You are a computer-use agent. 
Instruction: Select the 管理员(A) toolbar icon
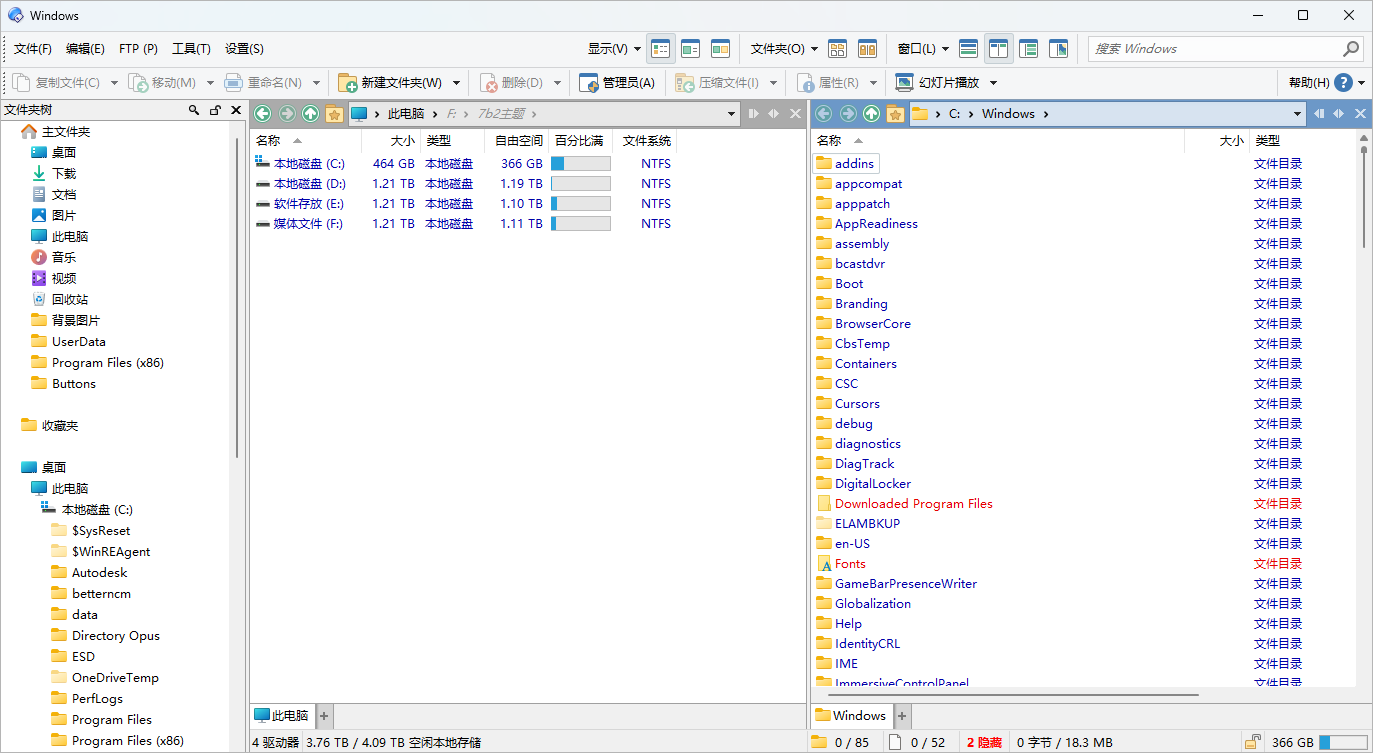589,82
